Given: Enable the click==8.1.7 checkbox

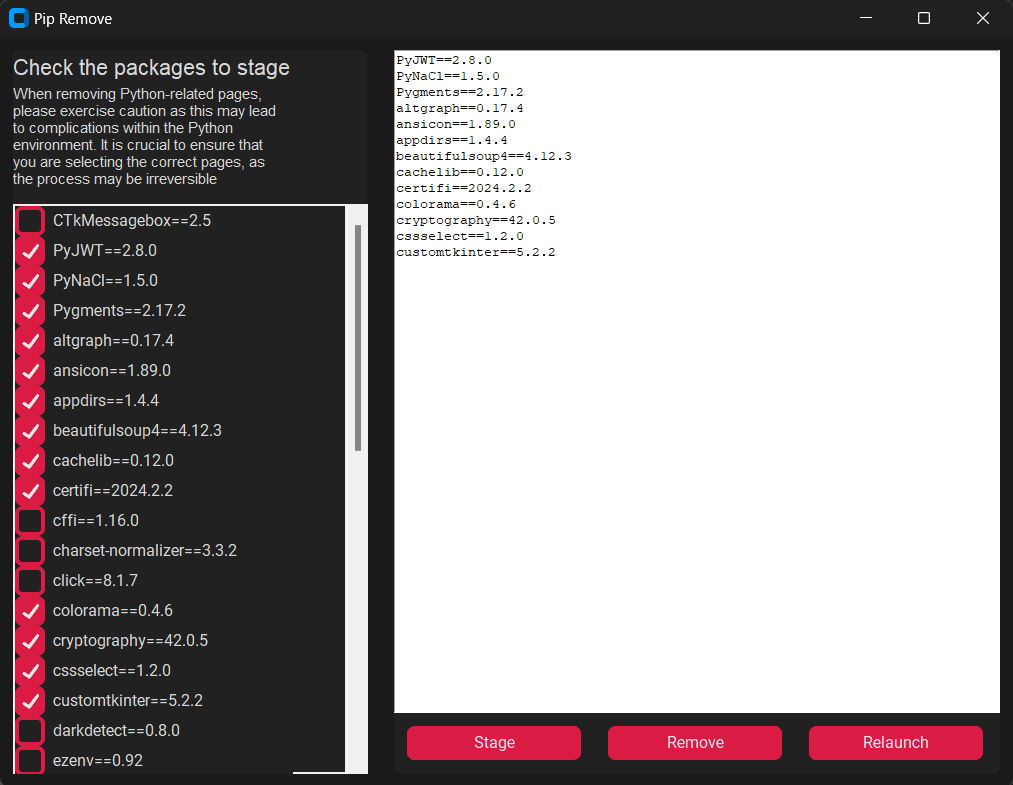Looking at the screenshot, I should (x=30, y=581).
